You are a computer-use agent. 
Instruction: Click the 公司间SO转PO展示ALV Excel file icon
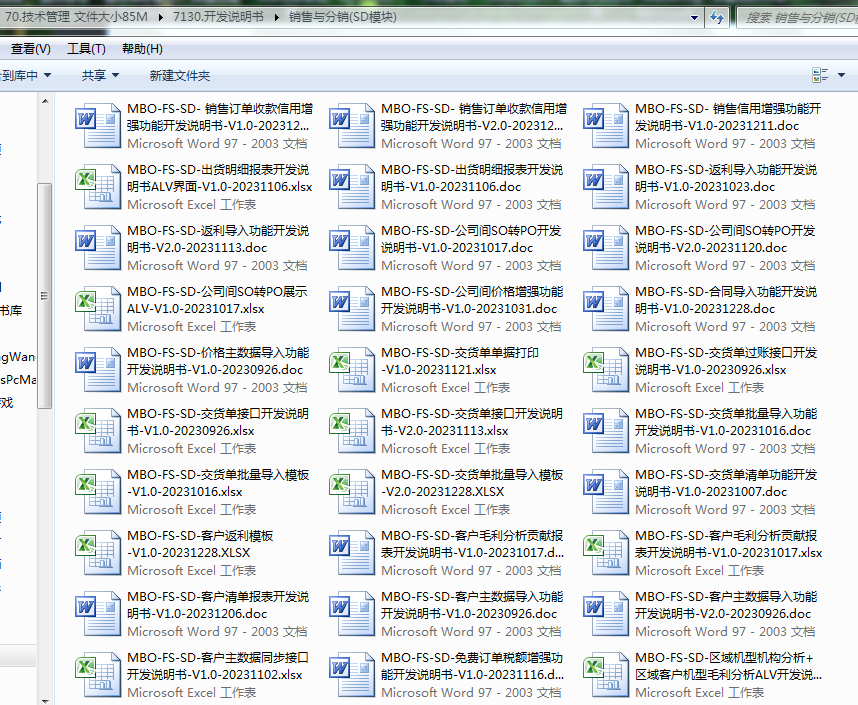point(97,309)
